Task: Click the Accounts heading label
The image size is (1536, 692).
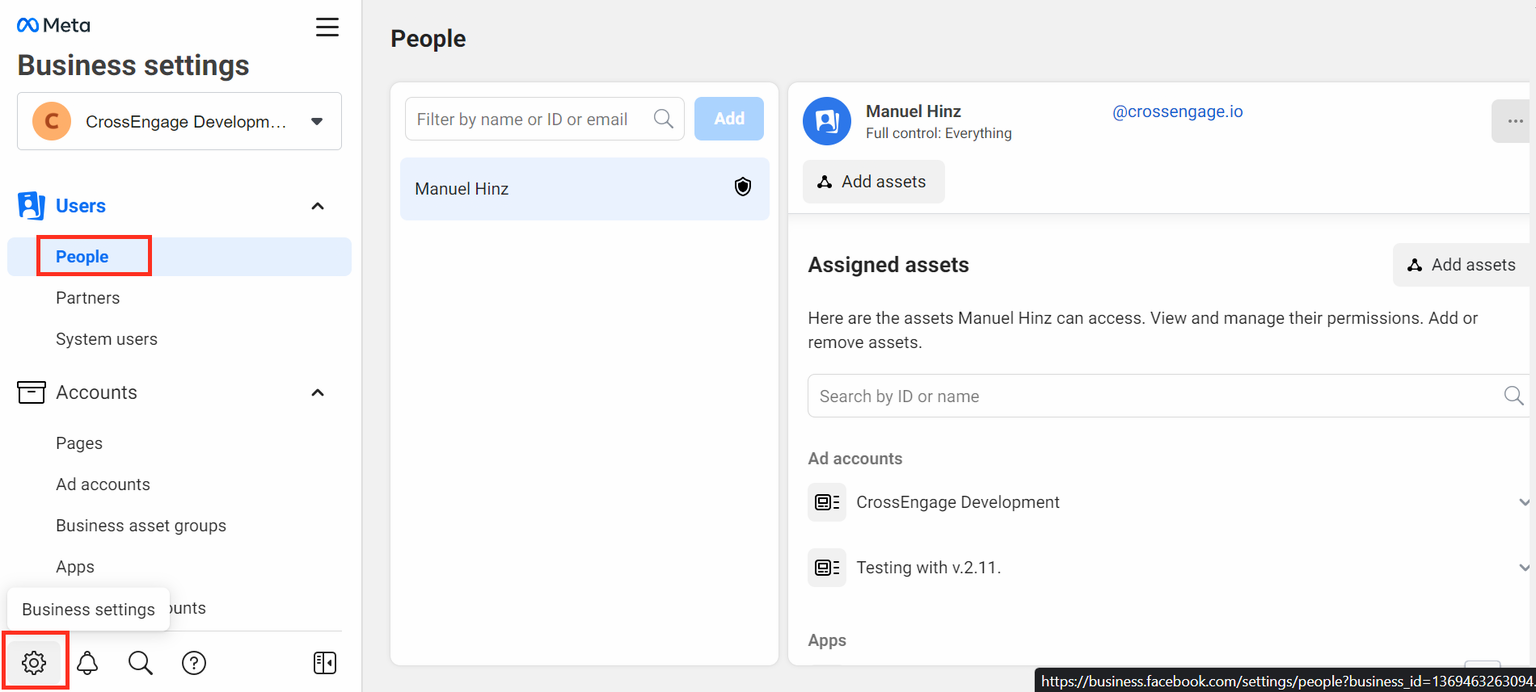Action: click(97, 393)
